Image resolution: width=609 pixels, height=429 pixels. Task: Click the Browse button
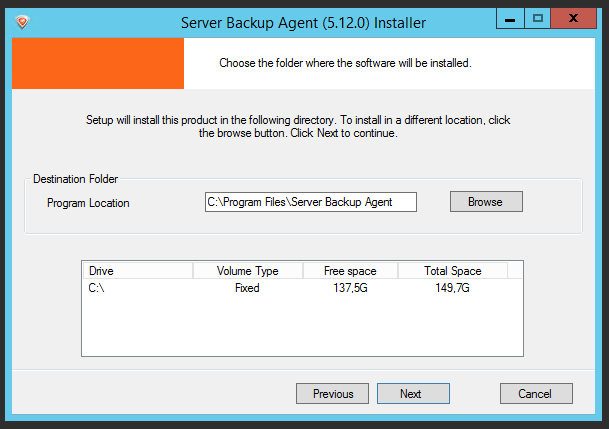tap(486, 201)
